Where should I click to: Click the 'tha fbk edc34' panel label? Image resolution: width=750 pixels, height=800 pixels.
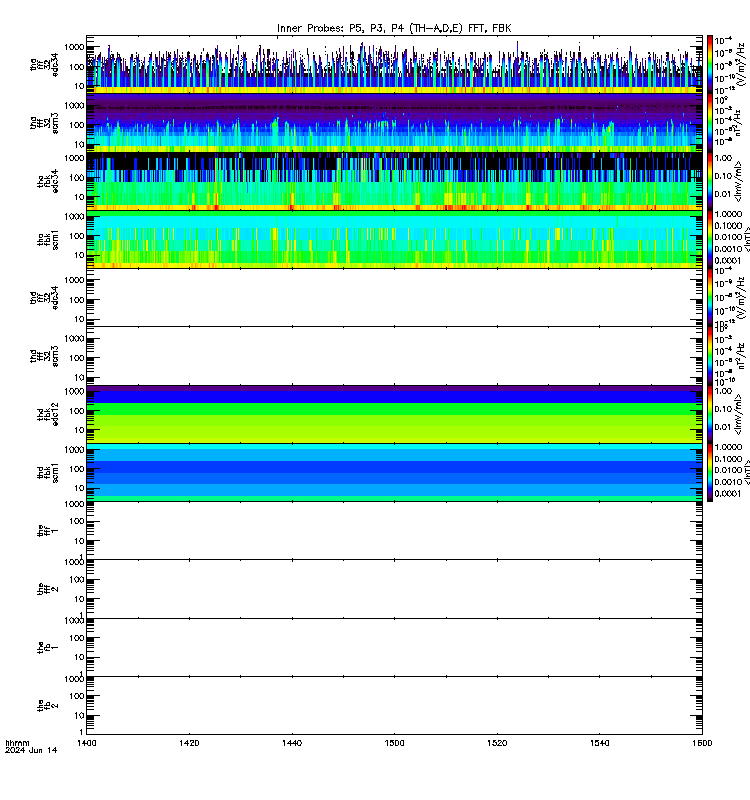point(47,181)
